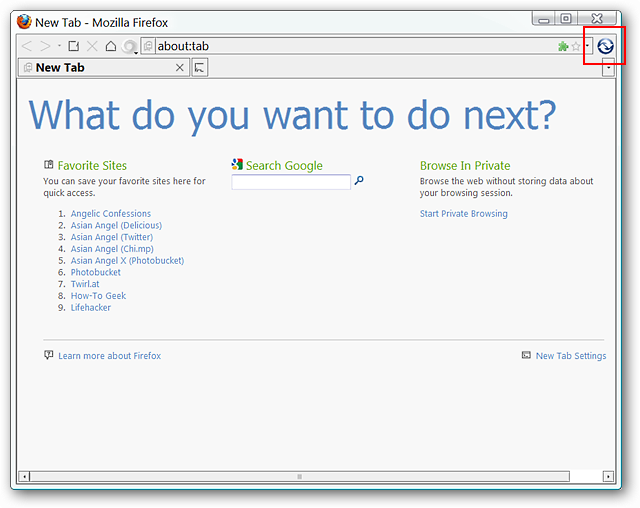640x508 pixels.
Task: Click the Favorite Sites heading
Action: [x=92, y=166]
